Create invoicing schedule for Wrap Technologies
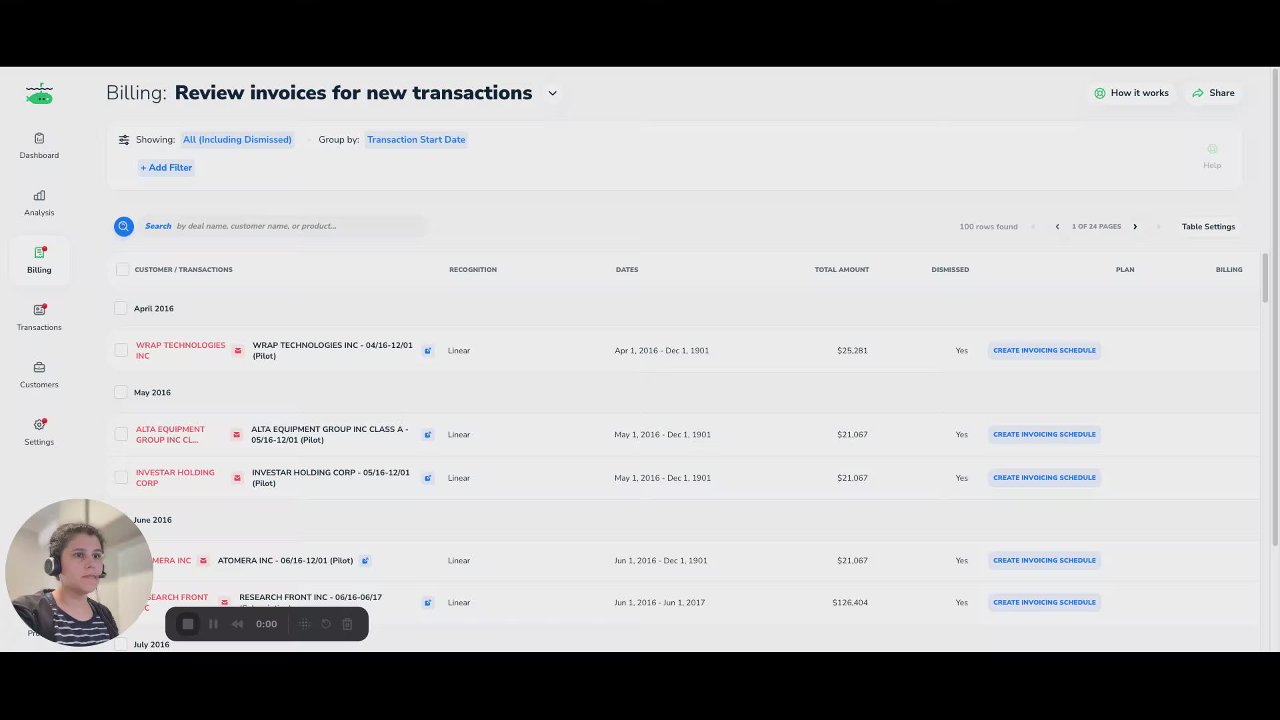This screenshot has width=1280, height=720. click(x=1044, y=351)
